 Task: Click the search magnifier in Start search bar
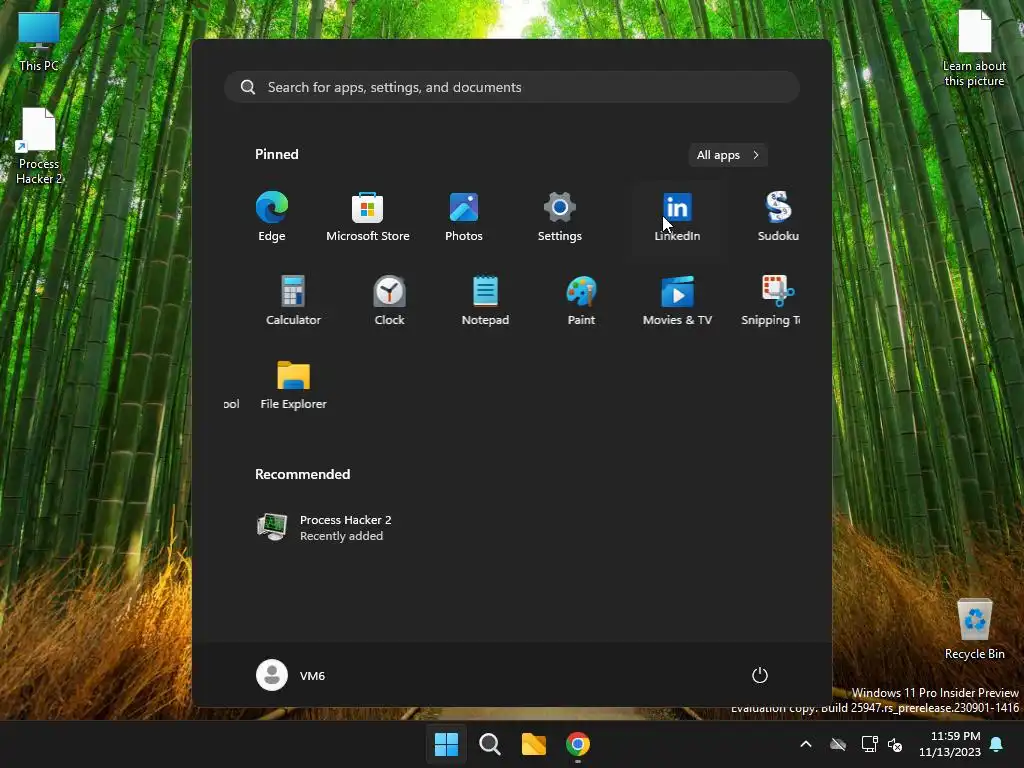pos(248,87)
